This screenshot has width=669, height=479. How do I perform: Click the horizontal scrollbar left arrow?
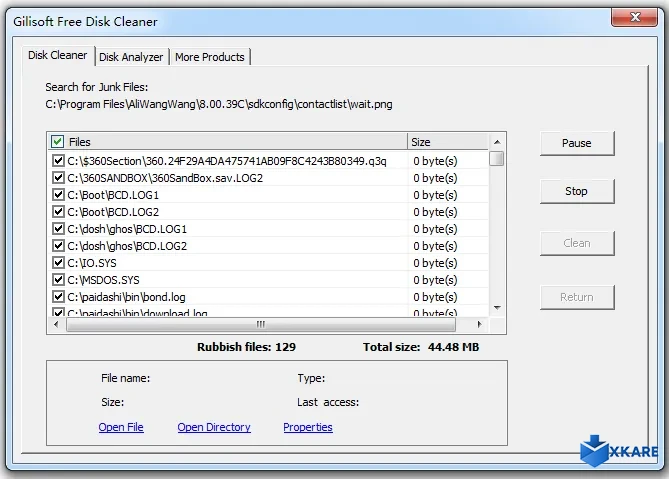coord(56,324)
